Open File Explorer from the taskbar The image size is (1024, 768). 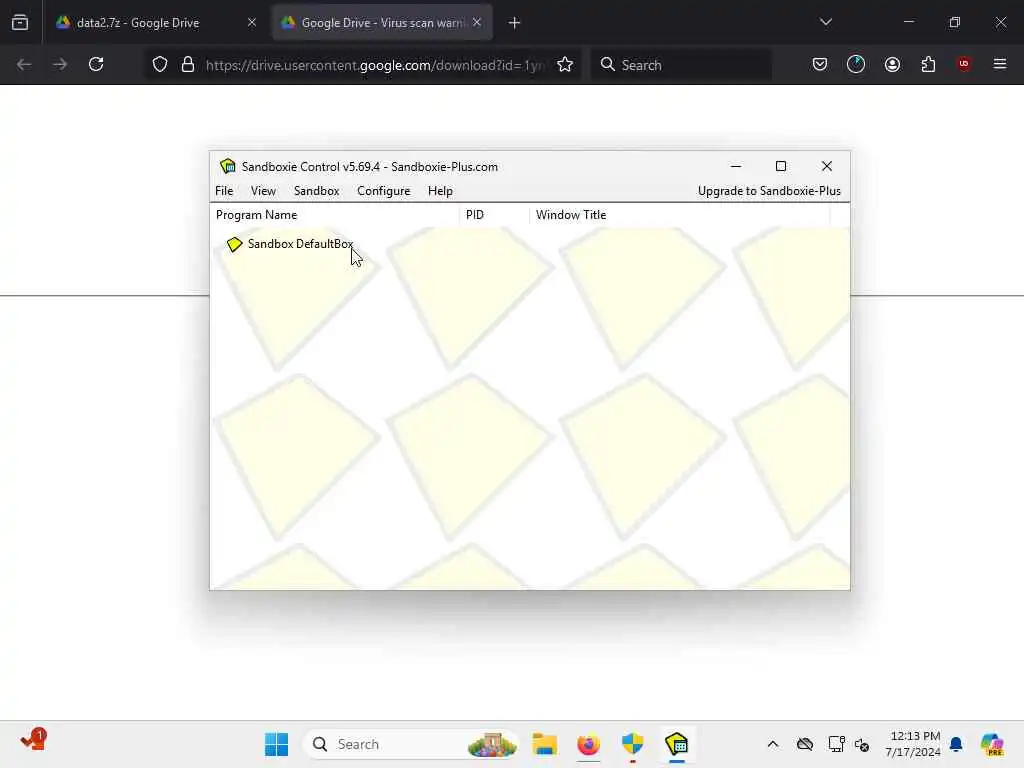pyautogui.click(x=544, y=744)
